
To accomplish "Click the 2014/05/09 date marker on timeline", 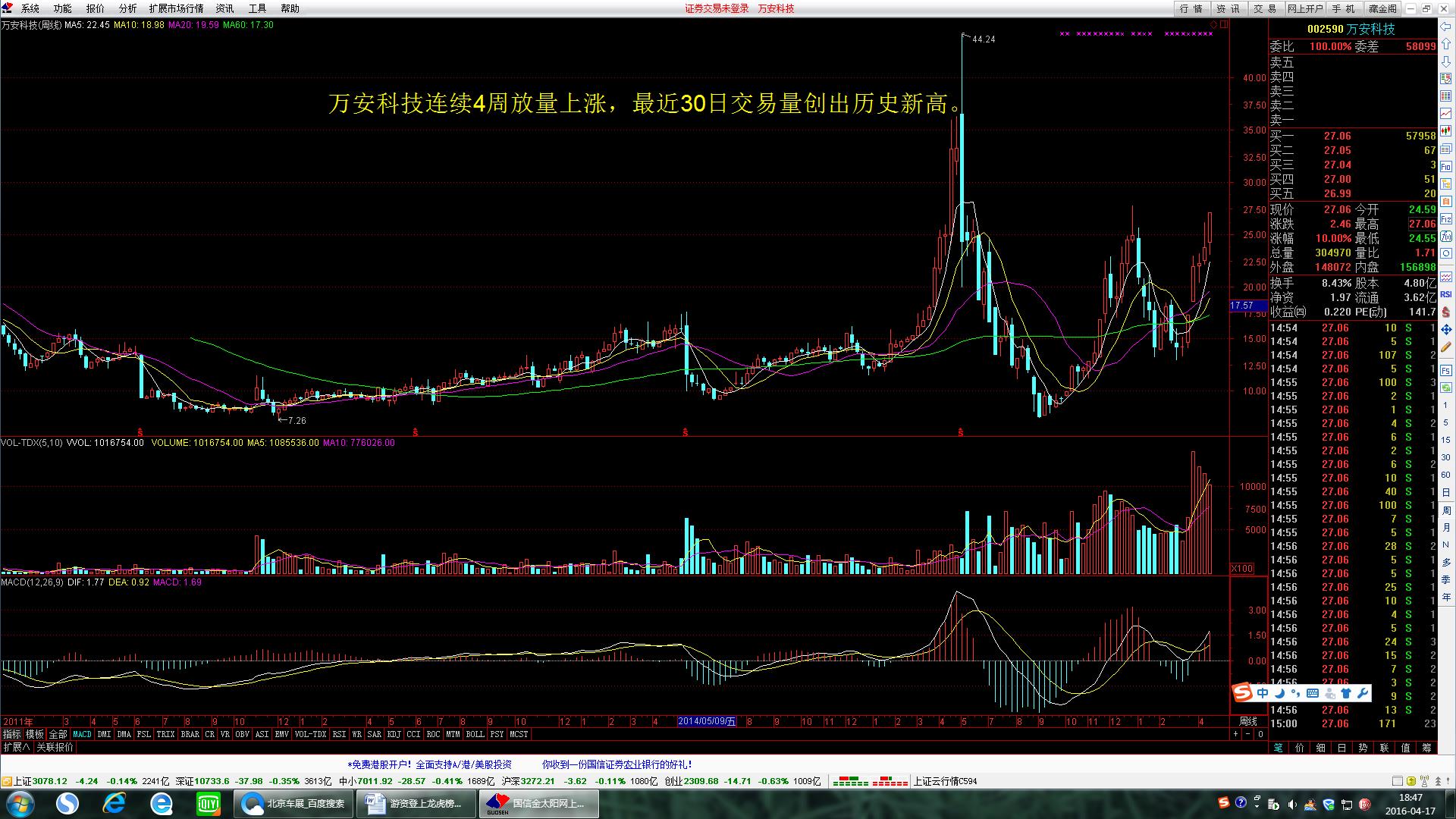I will pos(707,721).
